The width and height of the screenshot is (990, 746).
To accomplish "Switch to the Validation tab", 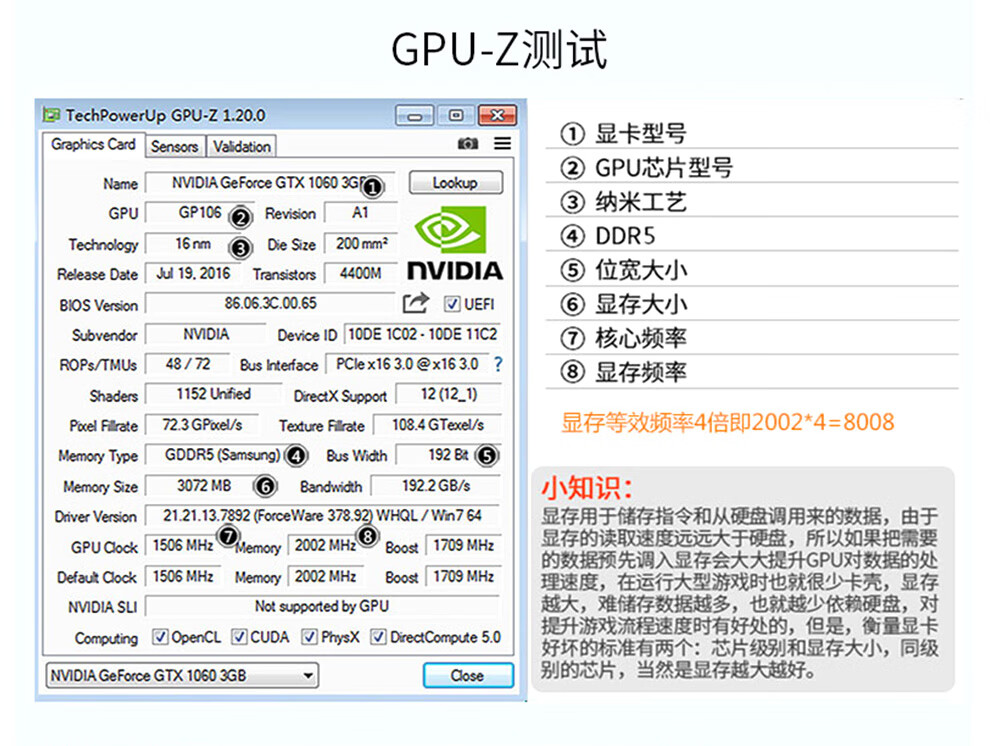I will [x=242, y=146].
